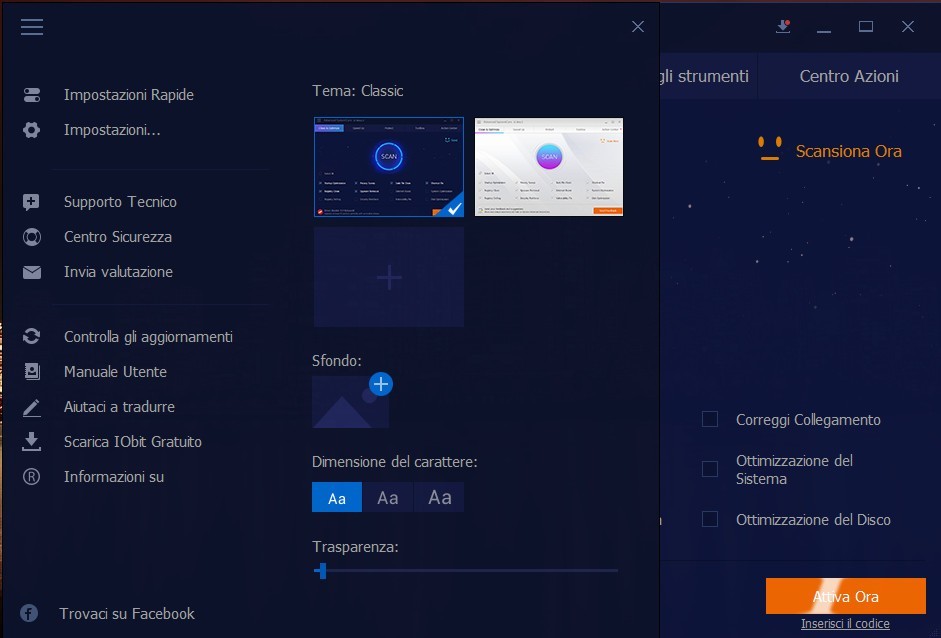Open Impostazioni Rapide toggle icon
Viewport: 941px width, 638px height.
(32, 95)
